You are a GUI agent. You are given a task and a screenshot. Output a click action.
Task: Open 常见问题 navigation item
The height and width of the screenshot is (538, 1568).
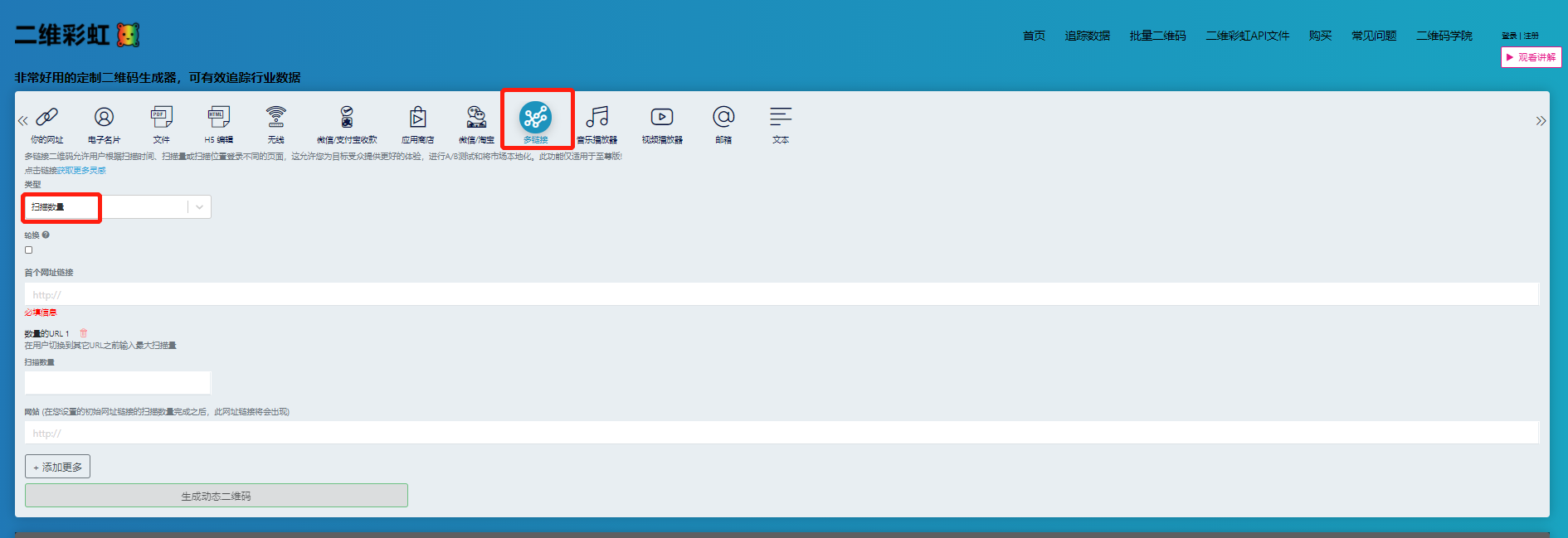(1374, 36)
